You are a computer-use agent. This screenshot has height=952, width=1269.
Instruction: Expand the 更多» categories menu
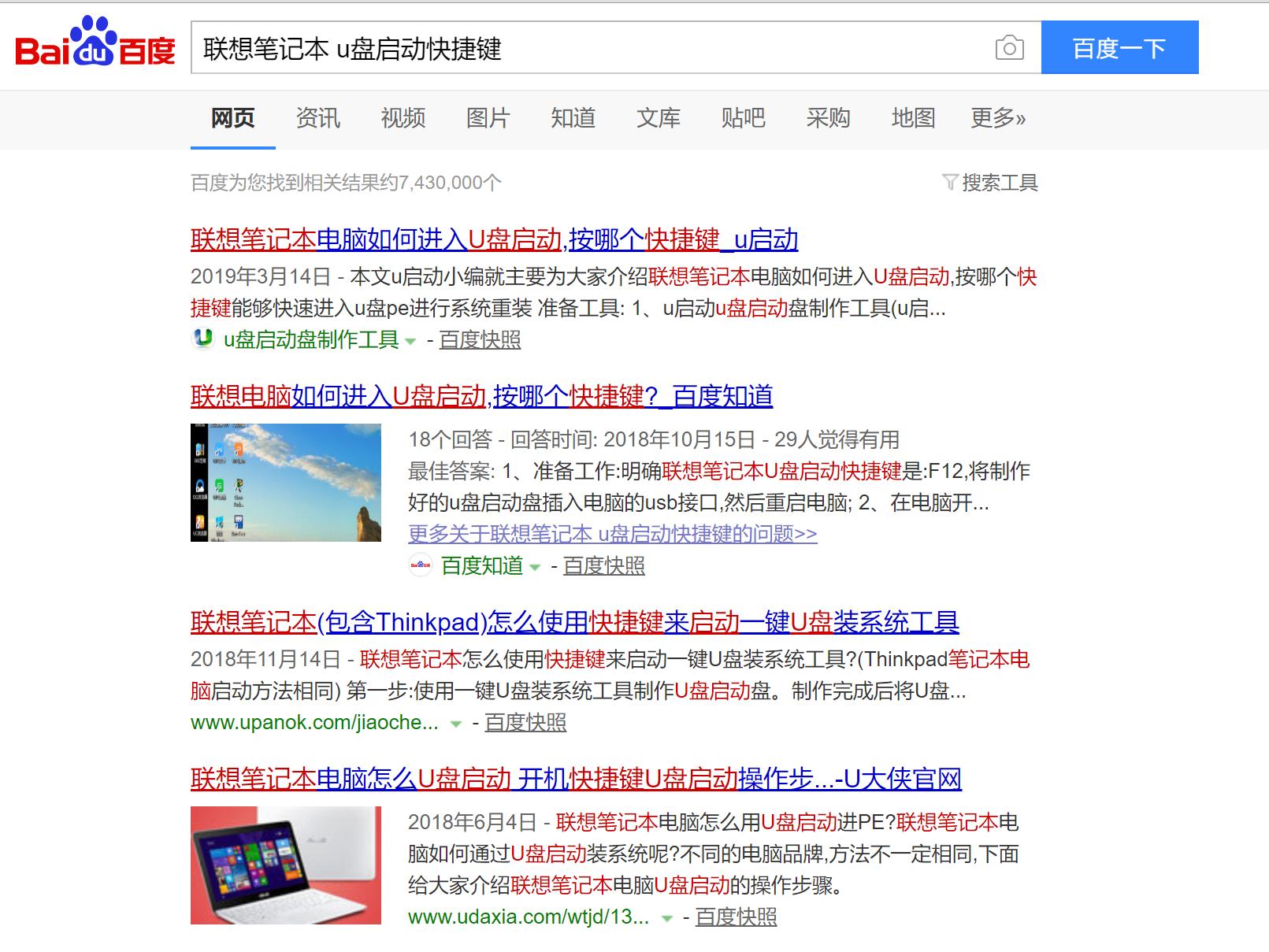click(x=998, y=118)
